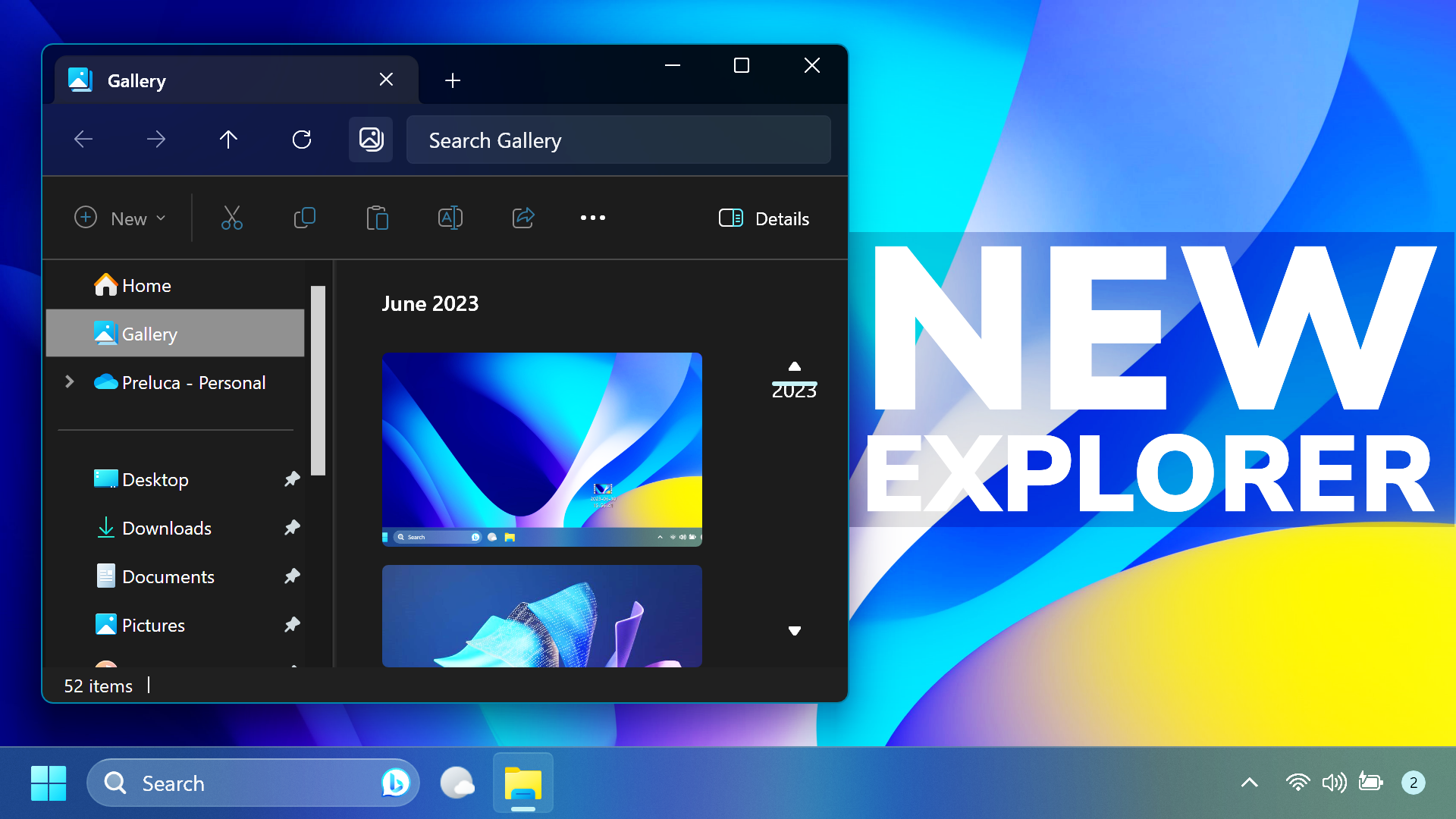1456x819 pixels.
Task: Select the Gallery tab title
Action: (x=136, y=81)
